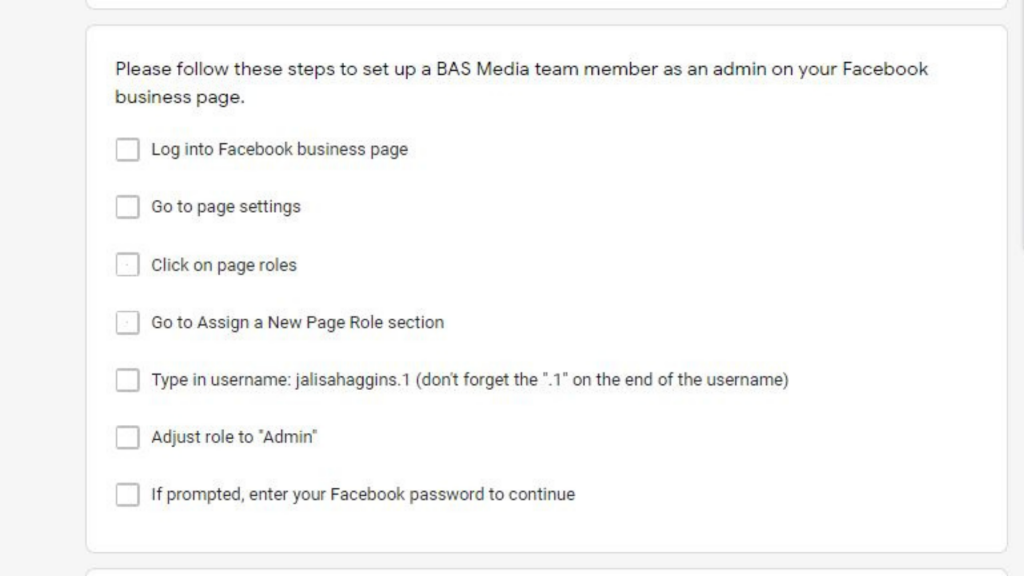Image resolution: width=1024 pixels, height=576 pixels.
Task: Click the 'Go to page settings' label text
Action: coord(225,207)
